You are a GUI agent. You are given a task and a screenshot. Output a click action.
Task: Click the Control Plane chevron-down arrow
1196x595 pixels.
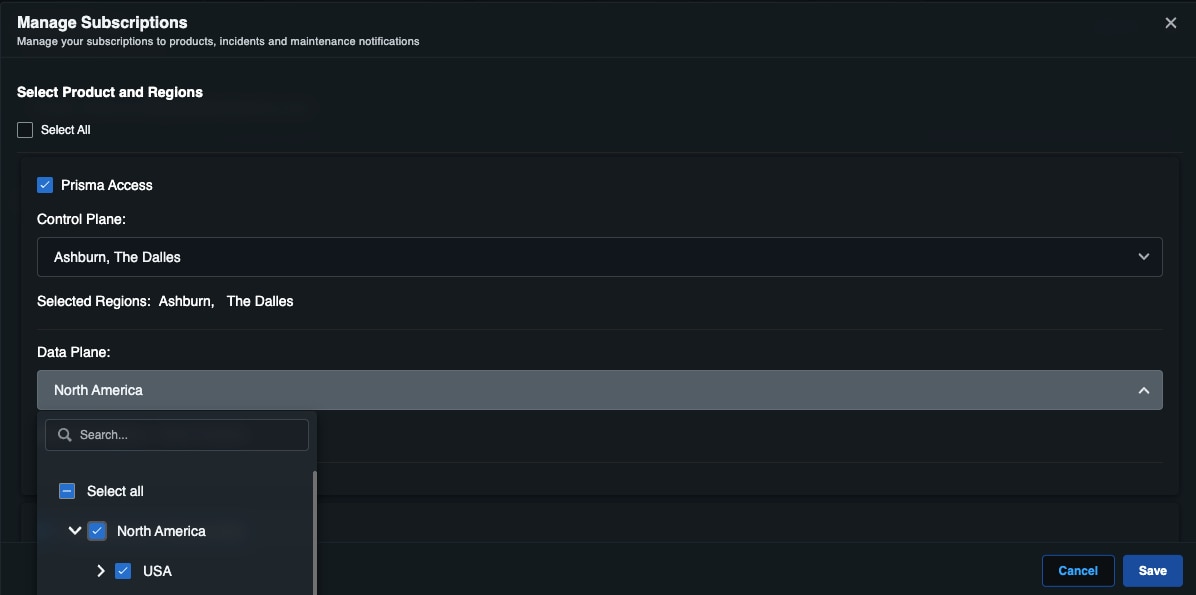1143,257
